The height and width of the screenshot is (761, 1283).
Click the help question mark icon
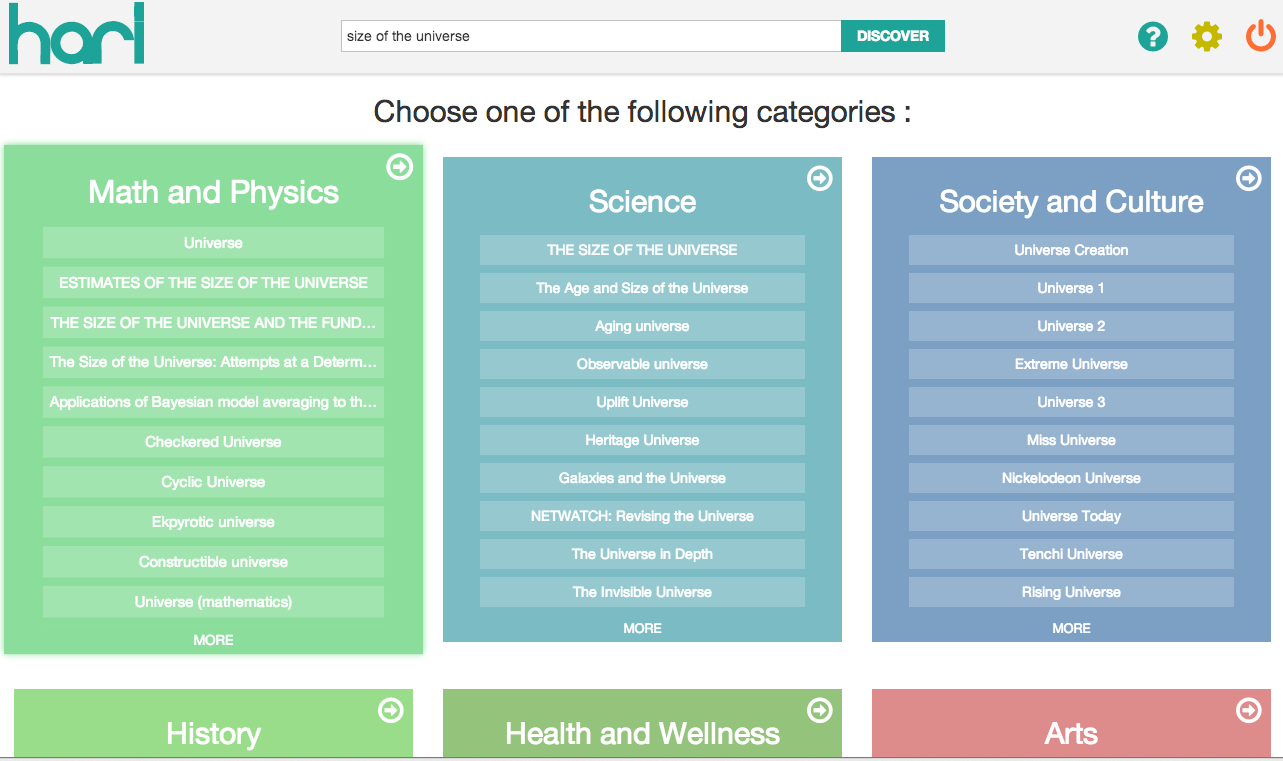click(1153, 37)
